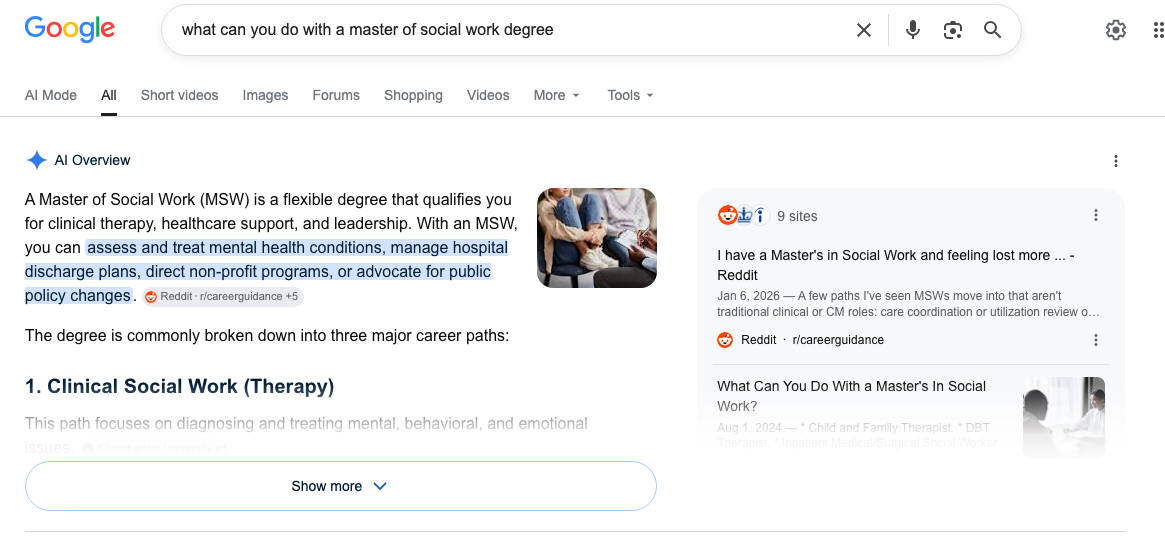Open the 9 sites card three-dot menu
The width and height of the screenshot is (1165, 540).
[1095, 215]
